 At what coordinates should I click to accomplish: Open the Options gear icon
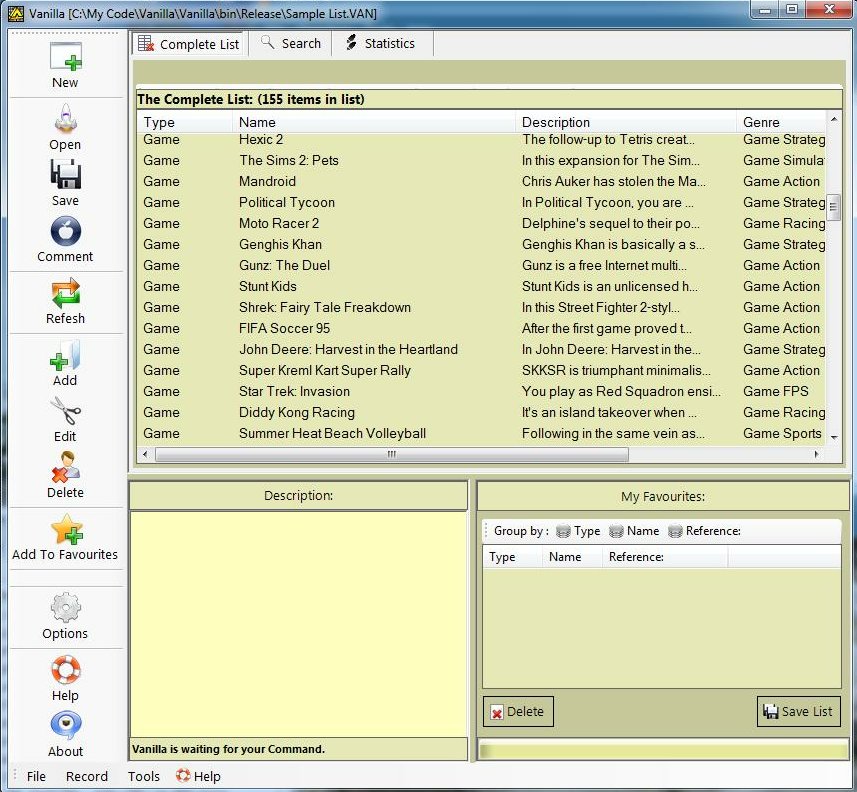coord(65,609)
